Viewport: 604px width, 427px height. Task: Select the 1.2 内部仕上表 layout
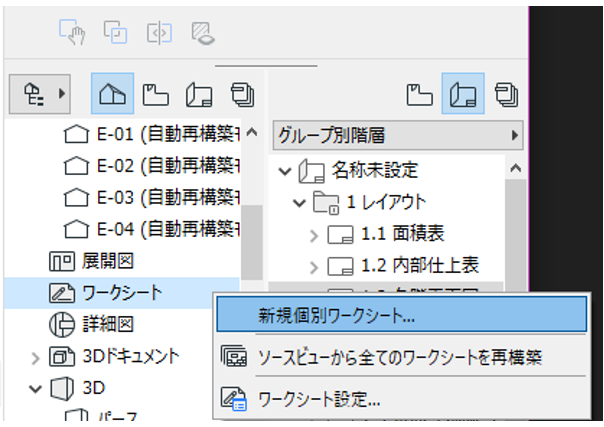point(420,265)
